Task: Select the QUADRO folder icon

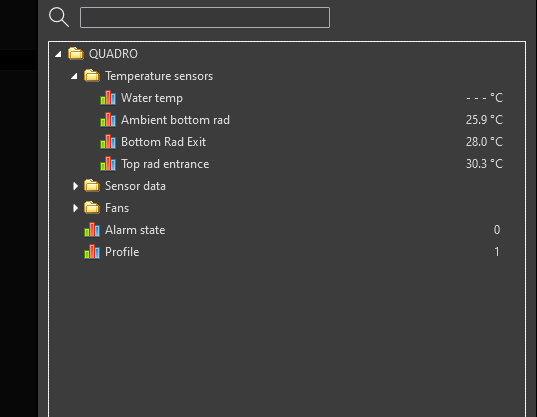Action: 76,54
